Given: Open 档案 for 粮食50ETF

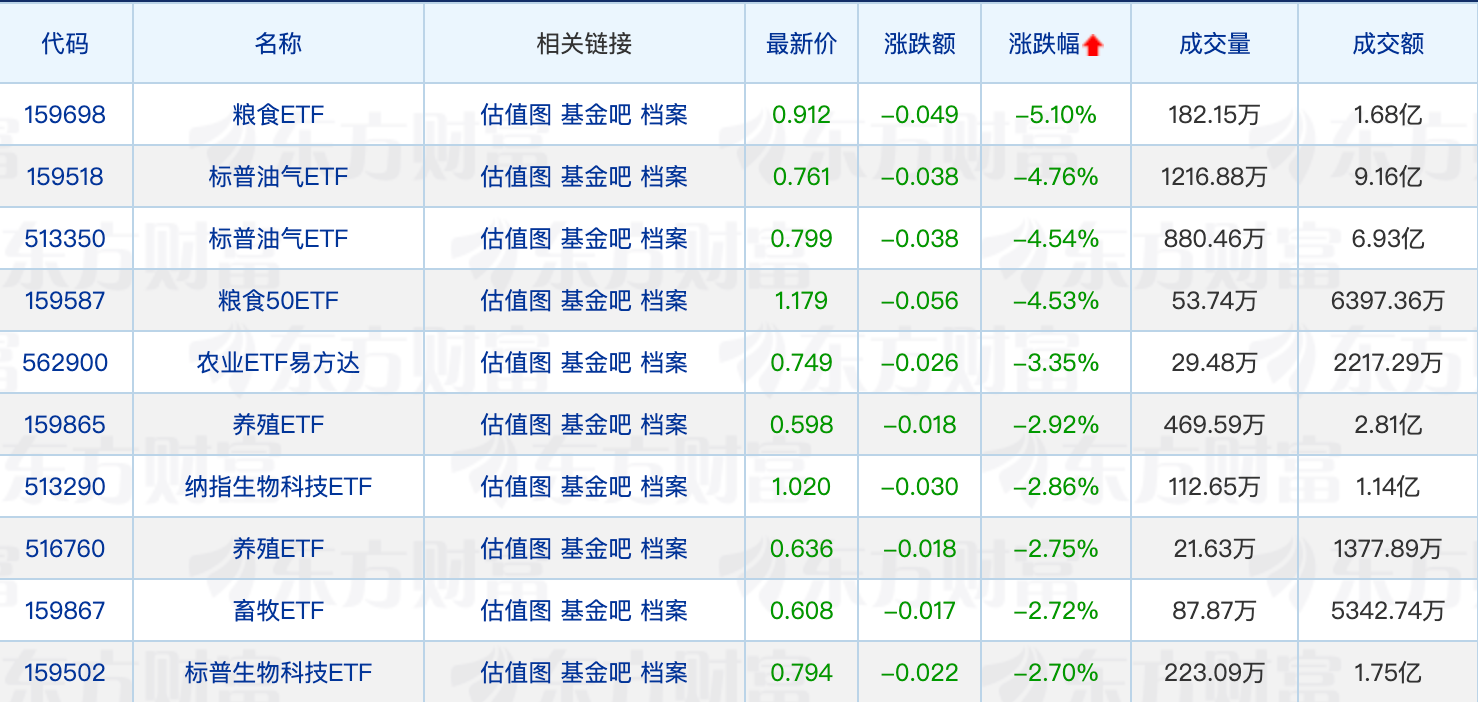Looking at the screenshot, I should pos(664,301).
